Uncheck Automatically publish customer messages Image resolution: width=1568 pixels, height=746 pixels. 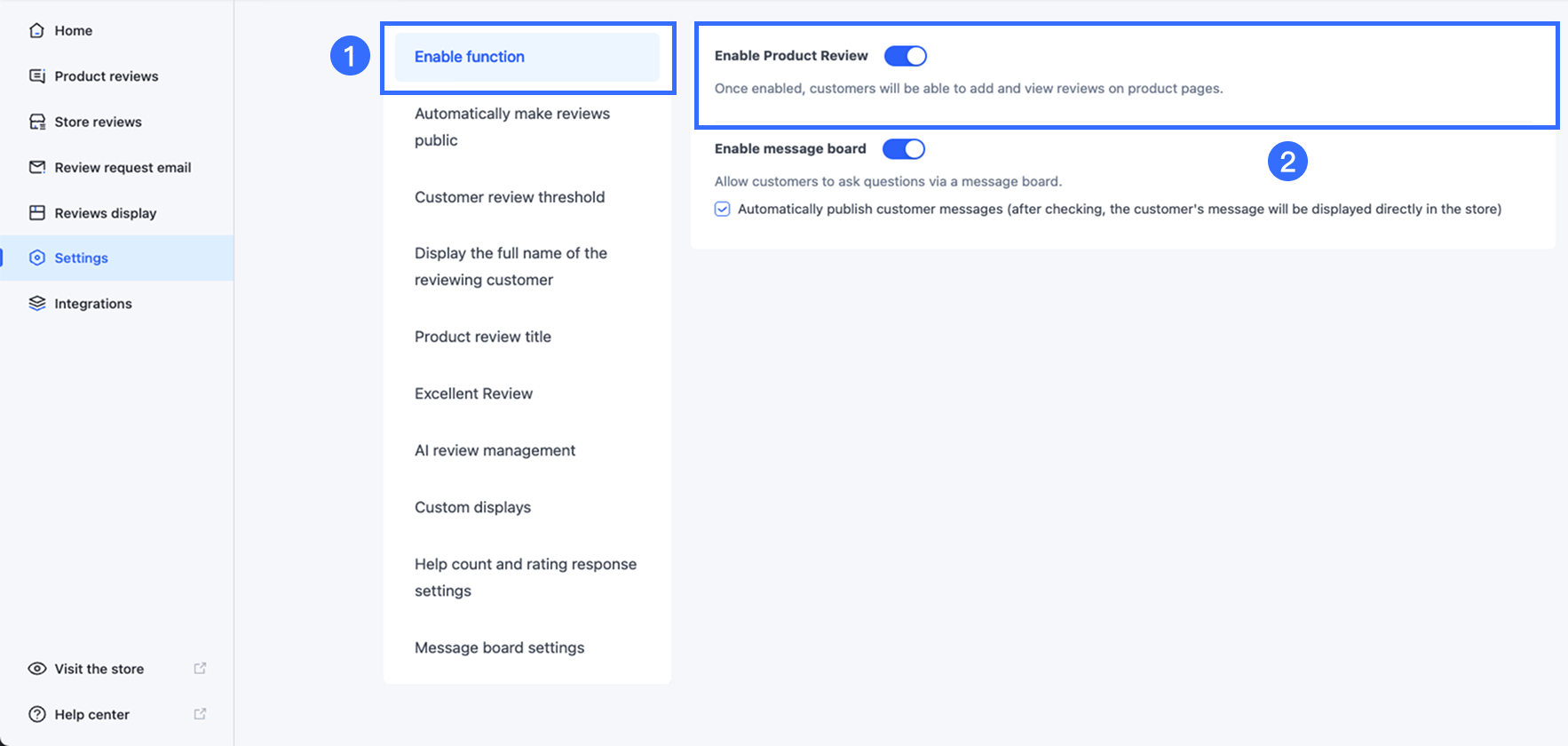pyautogui.click(x=723, y=210)
